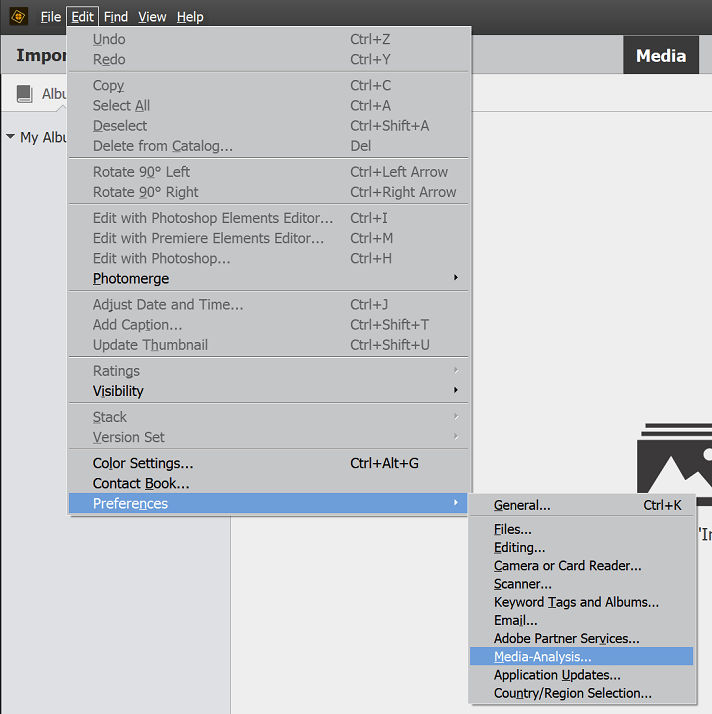Click the Update Thumbnail entry

pos(268,345)
